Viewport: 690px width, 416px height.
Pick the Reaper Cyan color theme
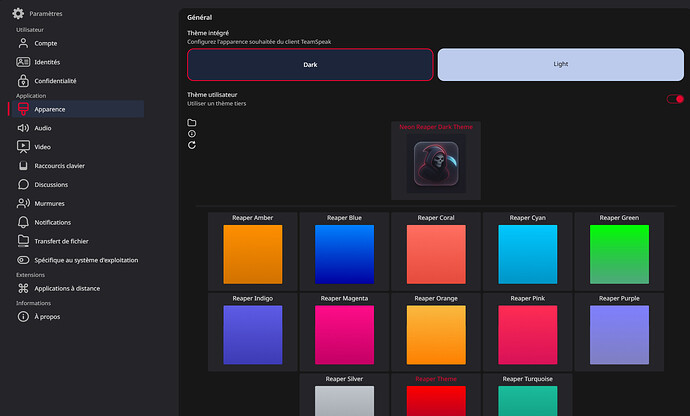click(x=527, y=254)
